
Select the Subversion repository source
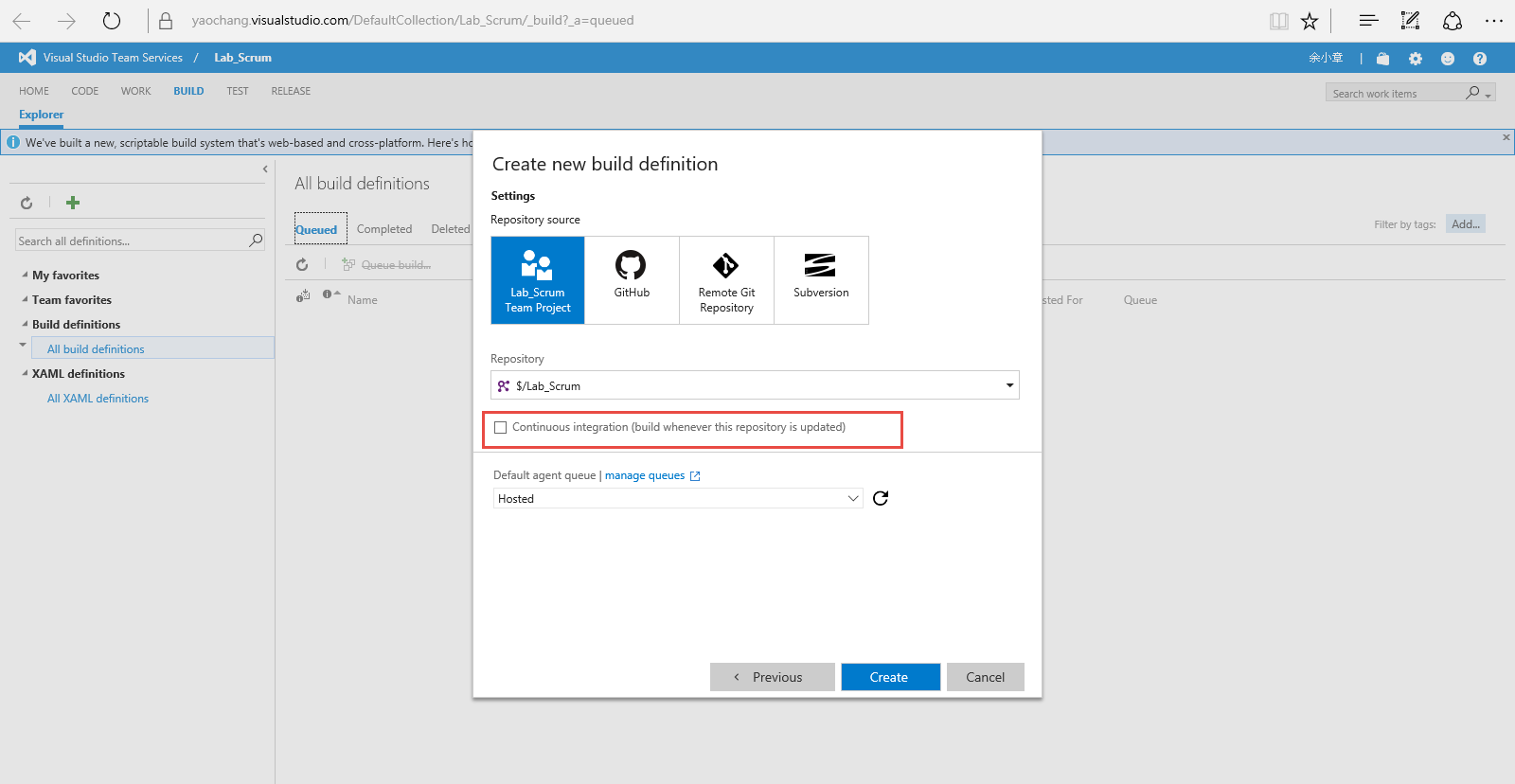tap(821, 280)
